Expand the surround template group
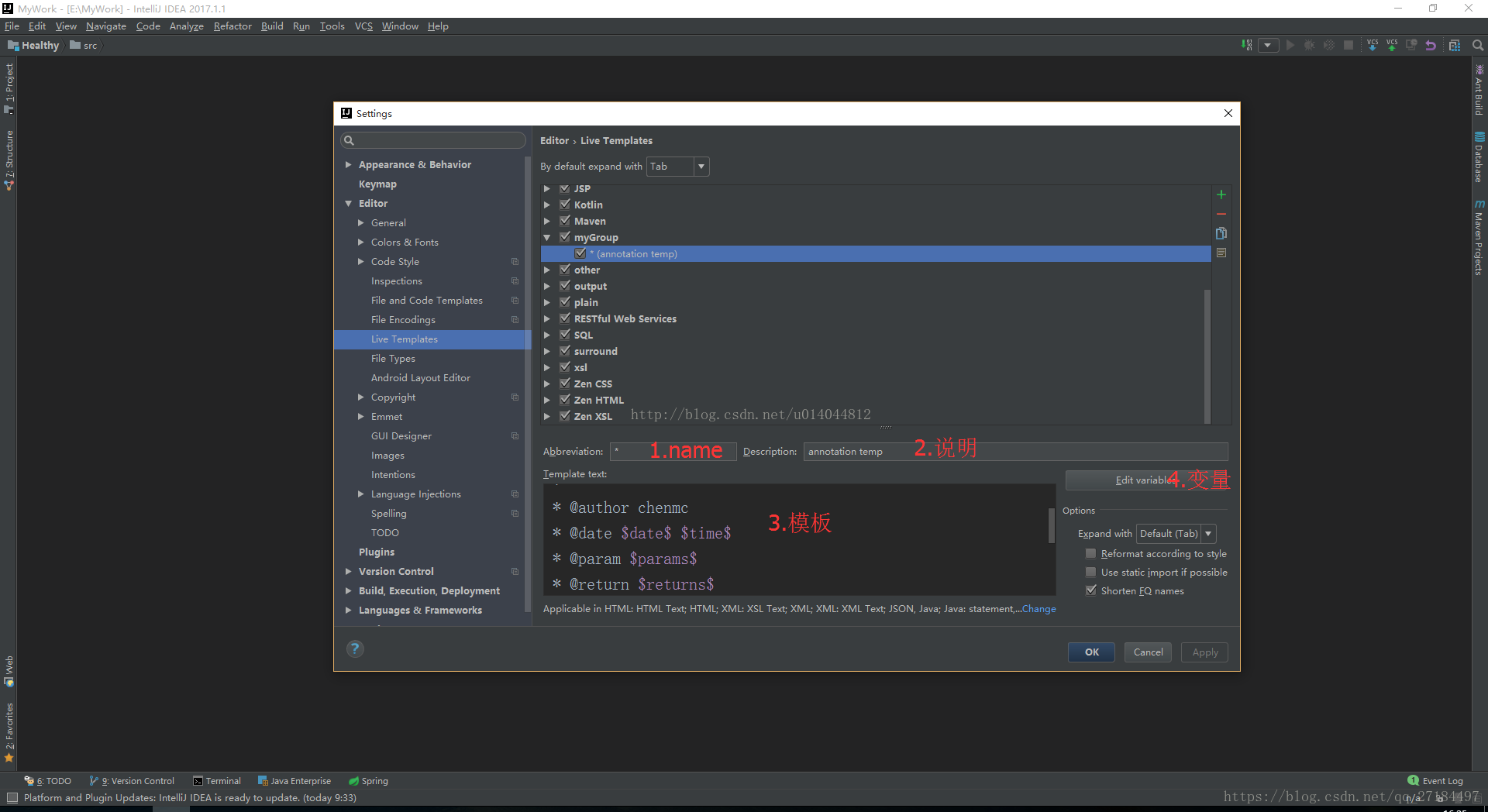1488x812 pixels. pyautogui.click(x=547, y=352)
